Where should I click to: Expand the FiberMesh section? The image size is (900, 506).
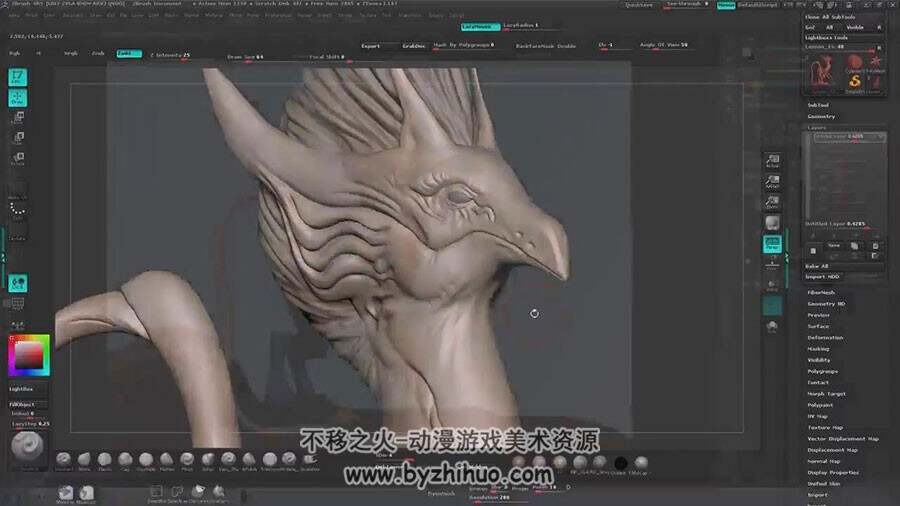point(821,293)
